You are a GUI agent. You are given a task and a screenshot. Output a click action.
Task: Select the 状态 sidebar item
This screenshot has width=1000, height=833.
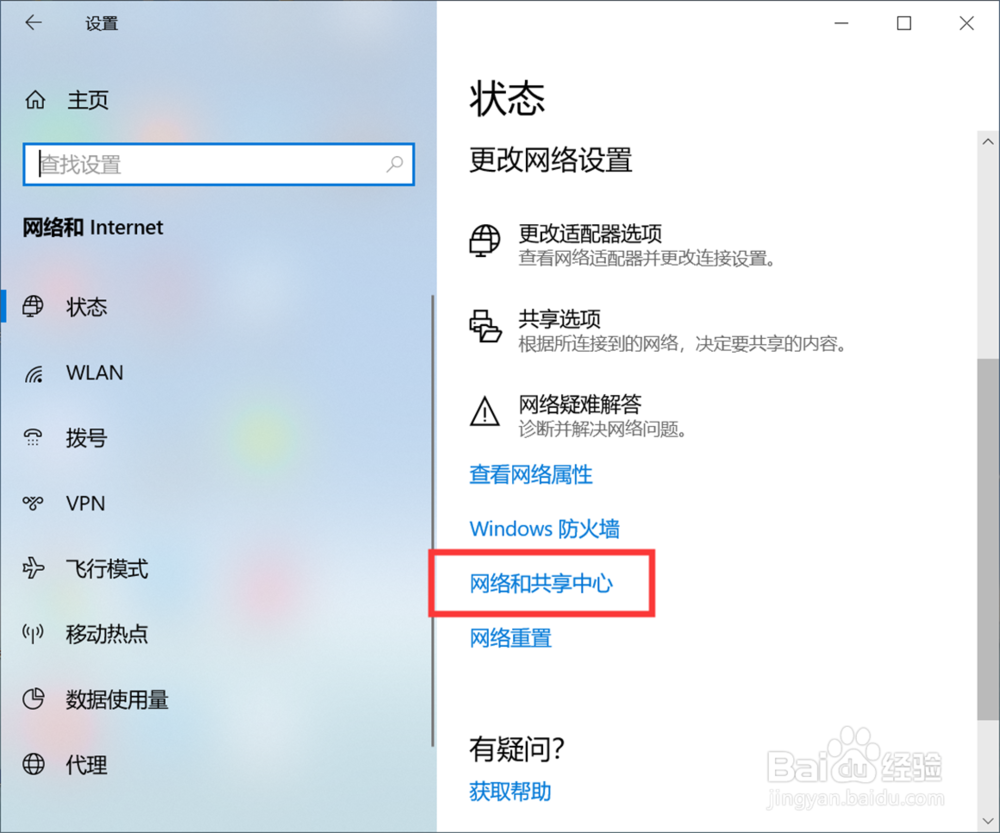pos(87,307)
